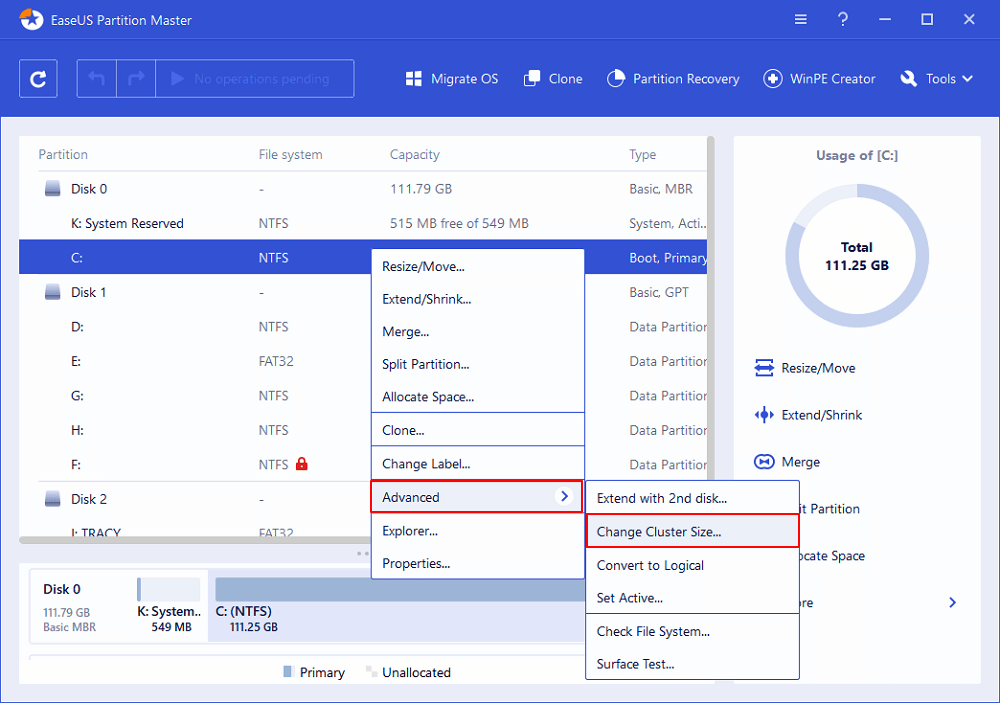Viewport: 1000px width, 703px height.
Task: Select Extend with 2nd disk... option
Action: pos(692,498)
